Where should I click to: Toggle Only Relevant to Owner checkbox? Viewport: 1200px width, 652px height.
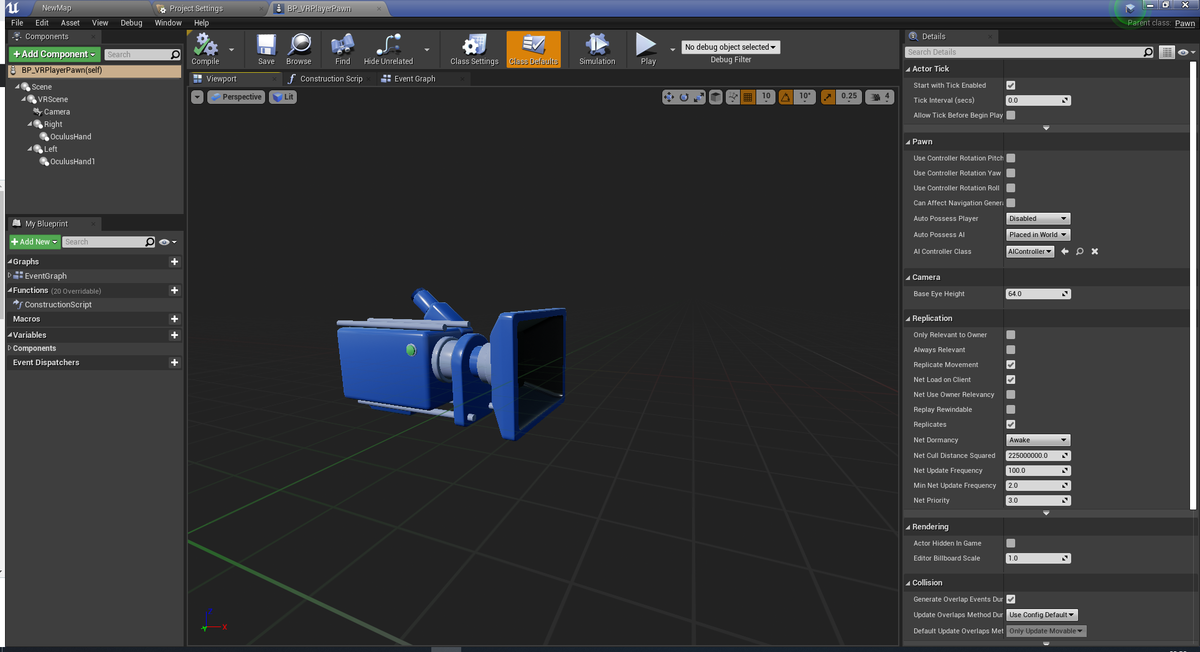tap(1011, 335)
